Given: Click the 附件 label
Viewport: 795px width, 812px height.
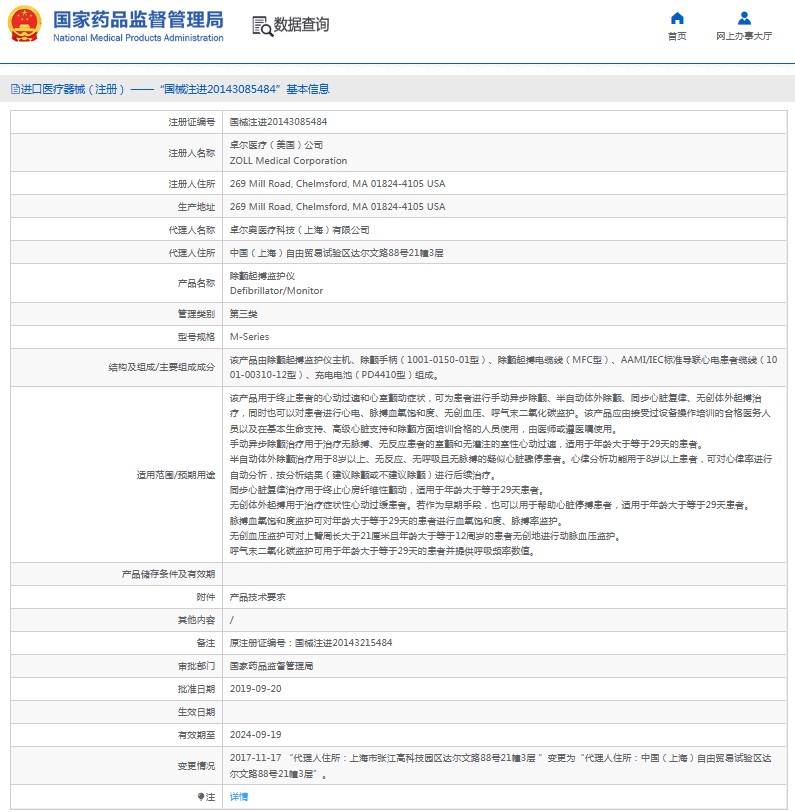Looking at the screenshot, I should point(206,597).
